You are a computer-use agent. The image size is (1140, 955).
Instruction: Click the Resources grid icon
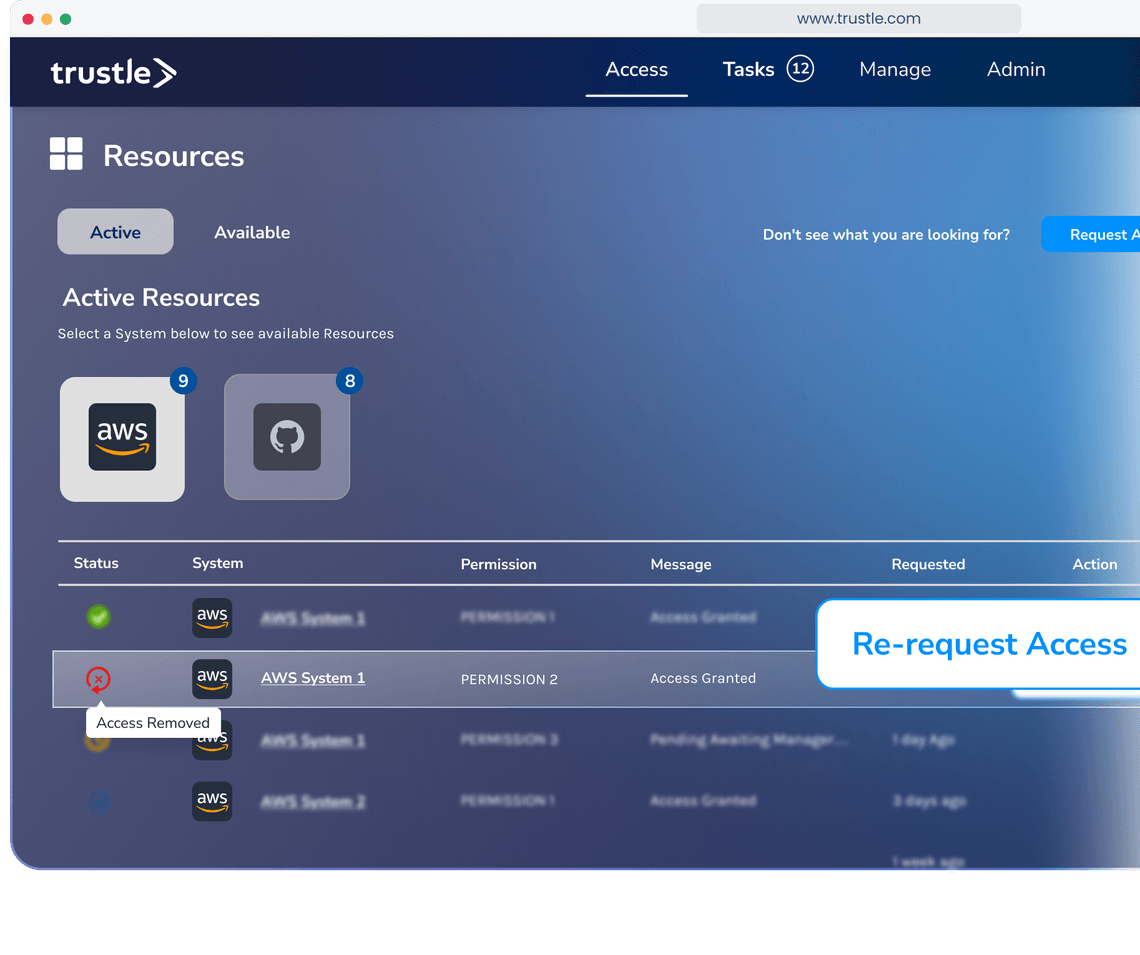click(x=66, y=153)
